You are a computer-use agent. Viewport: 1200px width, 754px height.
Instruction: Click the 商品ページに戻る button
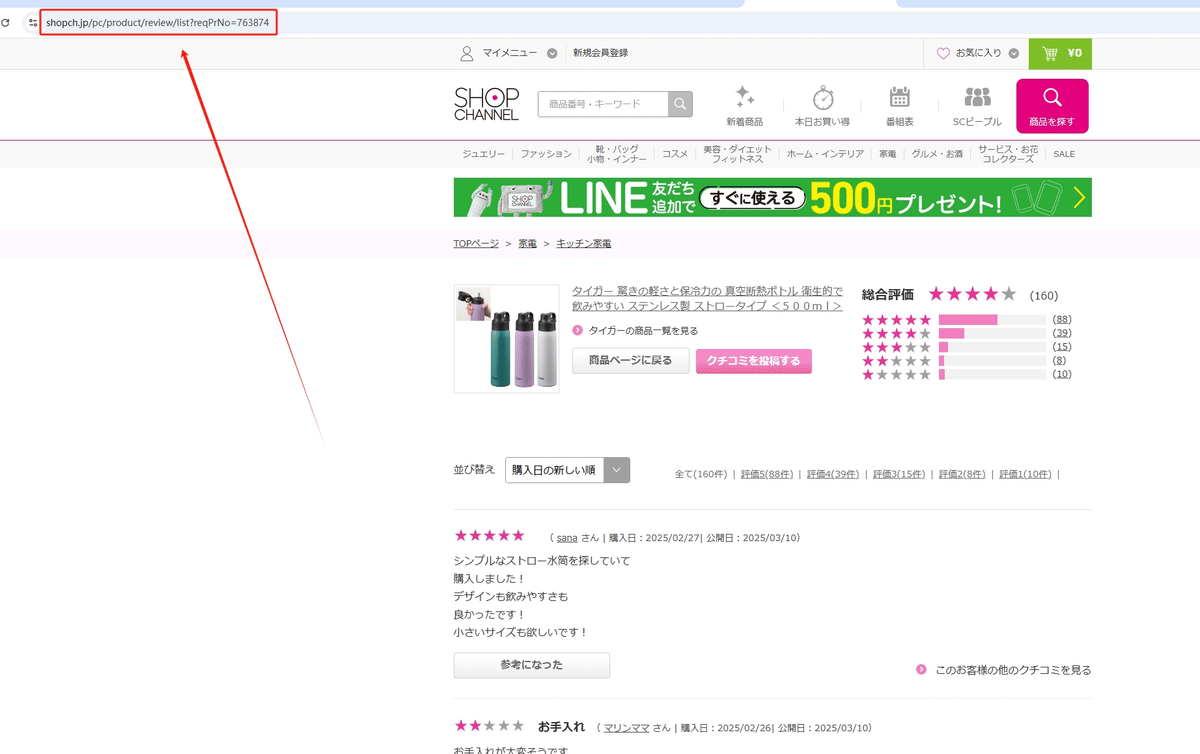[631, 361]
